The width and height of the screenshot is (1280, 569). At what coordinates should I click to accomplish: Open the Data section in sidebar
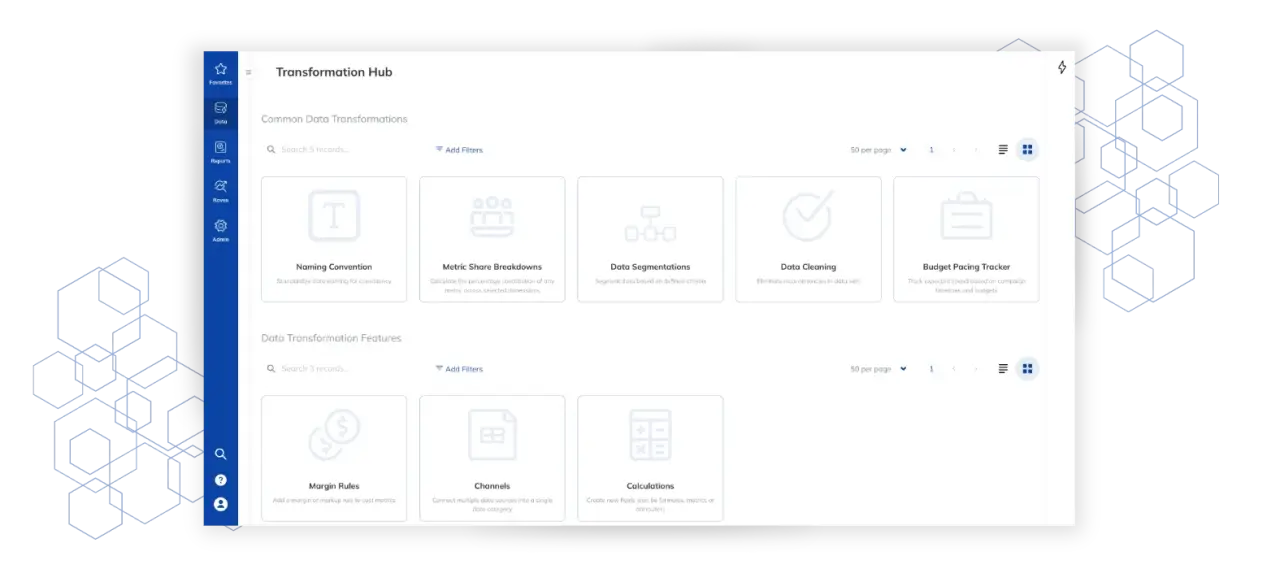point(221,112)
